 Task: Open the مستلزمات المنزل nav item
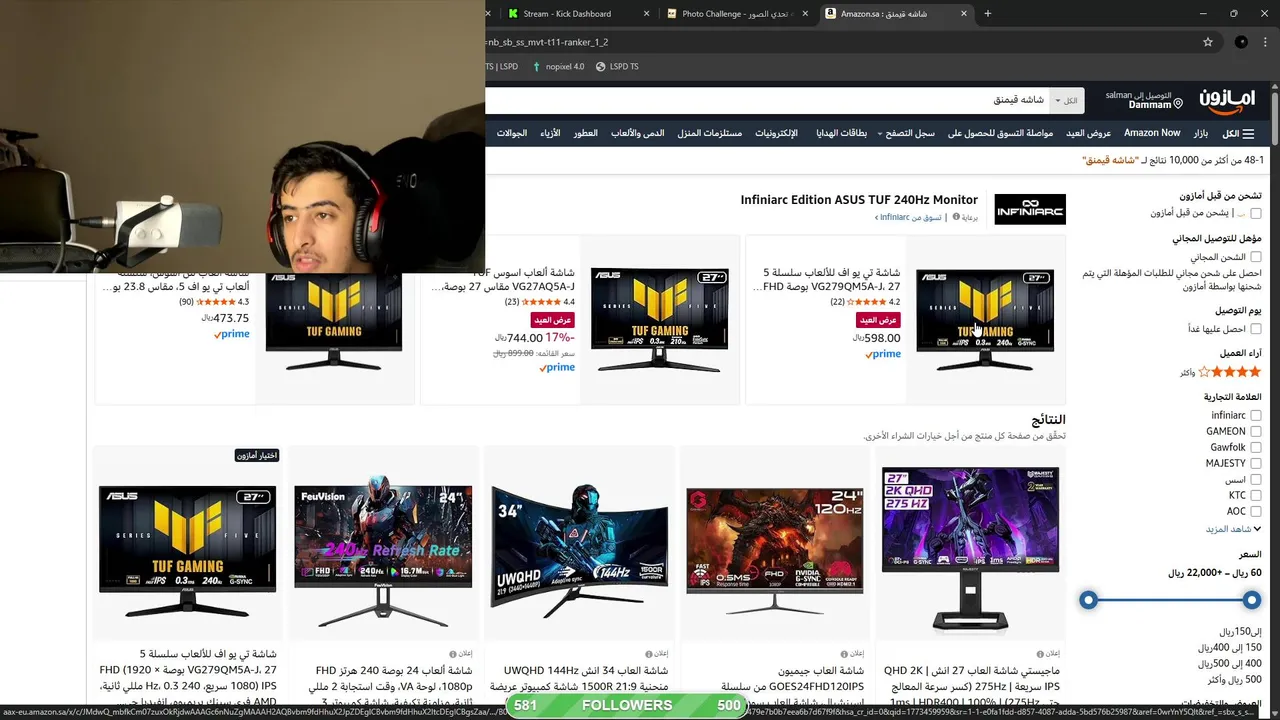[x=709, y=133]
